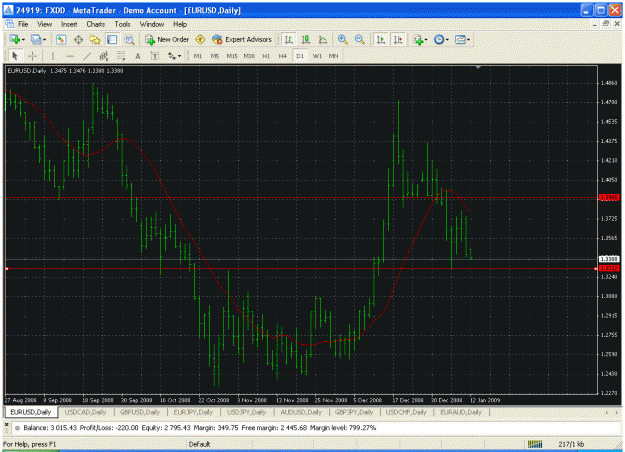Switch to line chart style
The width and height of the screenshot is (625, 452).
[x=322, y=39]
